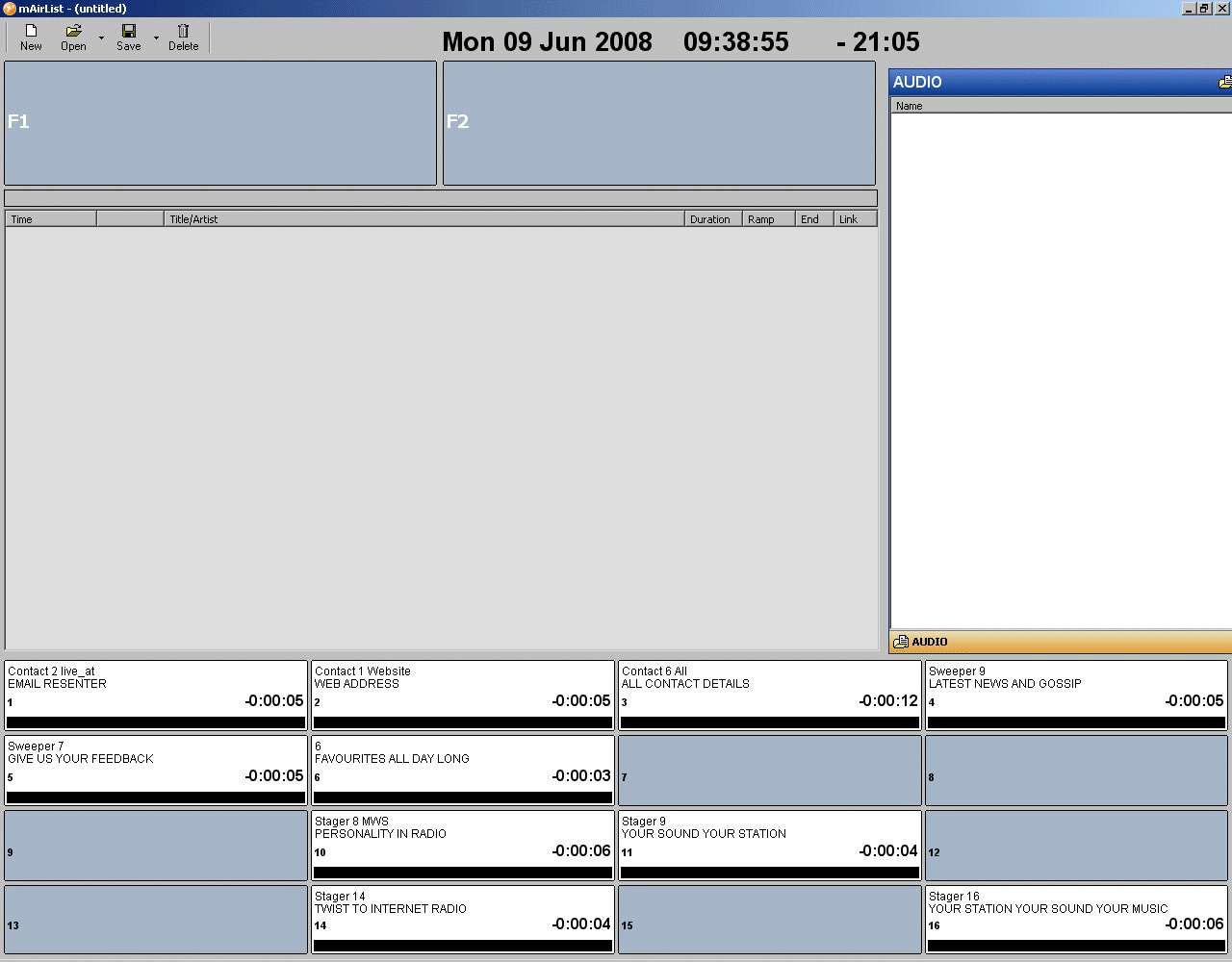Select empty cart slot 15
This screenshot has height=962, width=1232.
pos(770,920)
